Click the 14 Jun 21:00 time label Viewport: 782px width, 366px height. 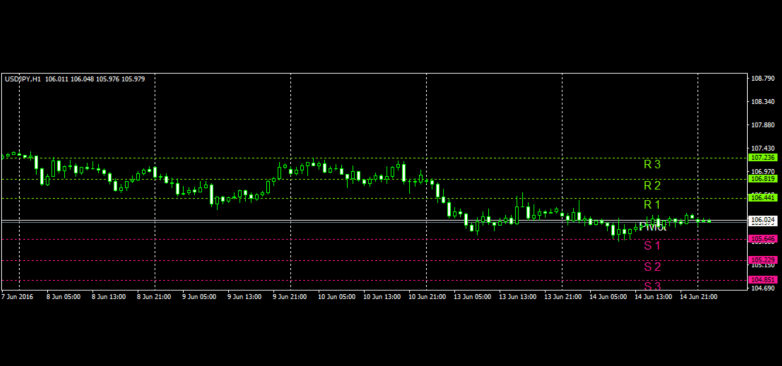[x=698, y=297]
